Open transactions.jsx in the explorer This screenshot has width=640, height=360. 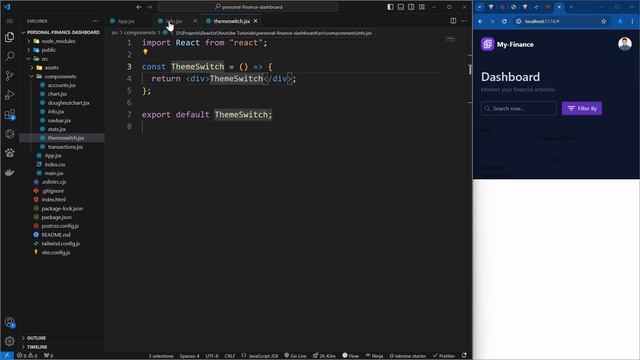(x=65, y=147)
